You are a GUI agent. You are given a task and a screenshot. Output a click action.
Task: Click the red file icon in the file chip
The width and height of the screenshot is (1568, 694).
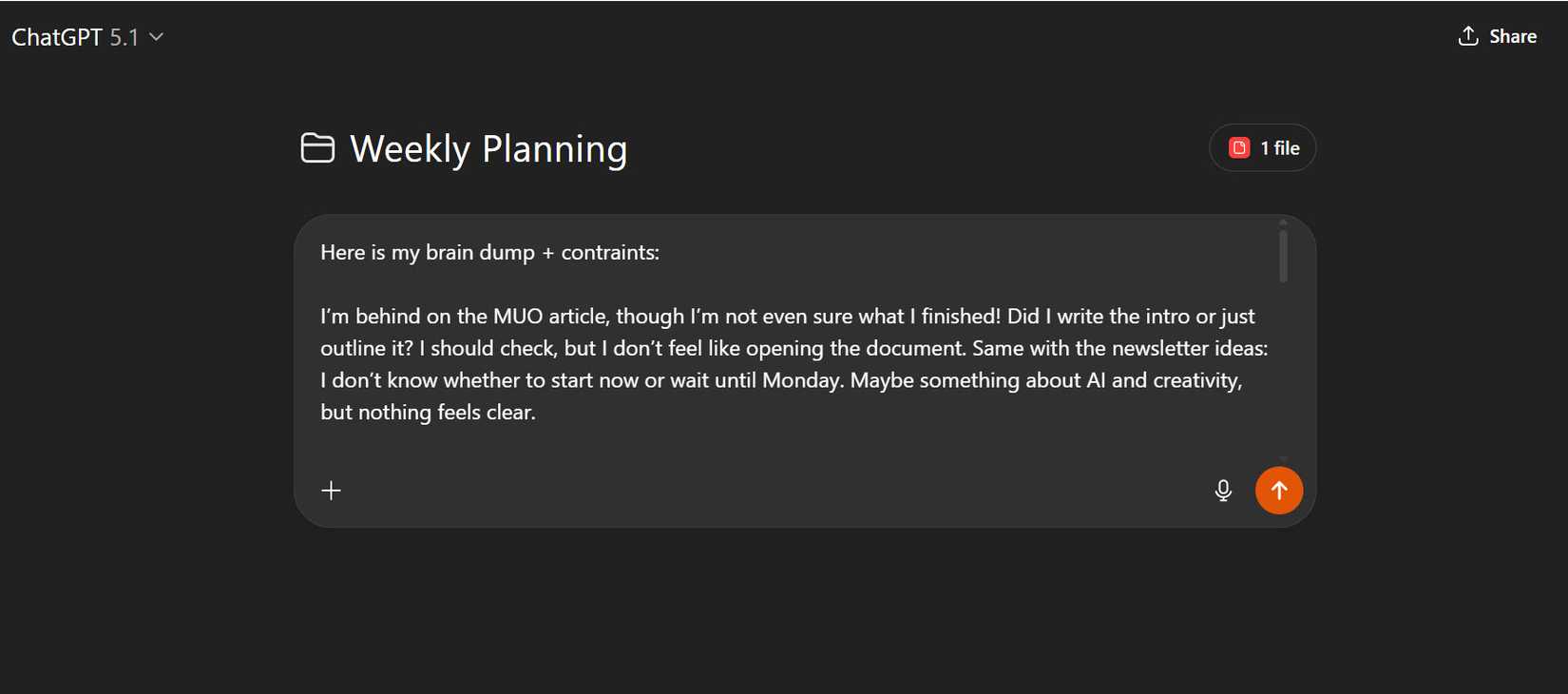point(1239,148)
